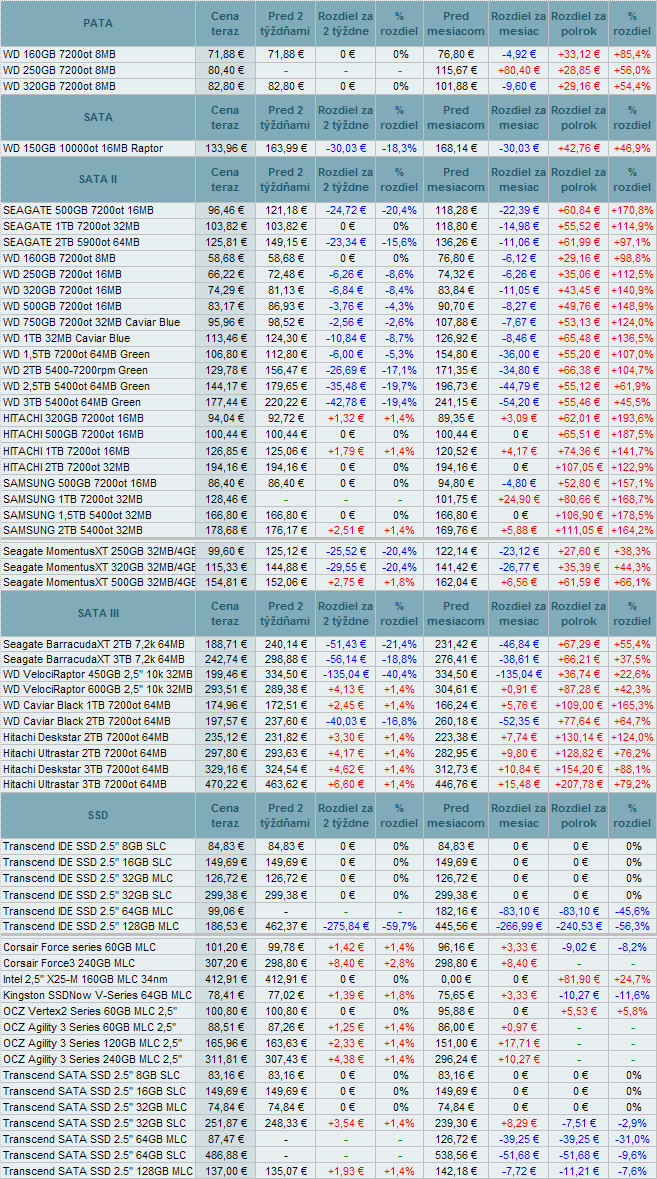Click the HITACHI 320GB 7200ot 16MB product name

(x=73, y=418)
